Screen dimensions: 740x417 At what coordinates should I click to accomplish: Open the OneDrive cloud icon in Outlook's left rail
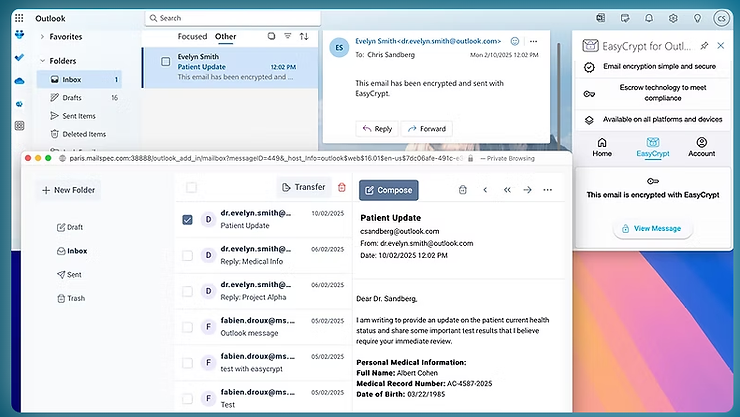(19, 81)
